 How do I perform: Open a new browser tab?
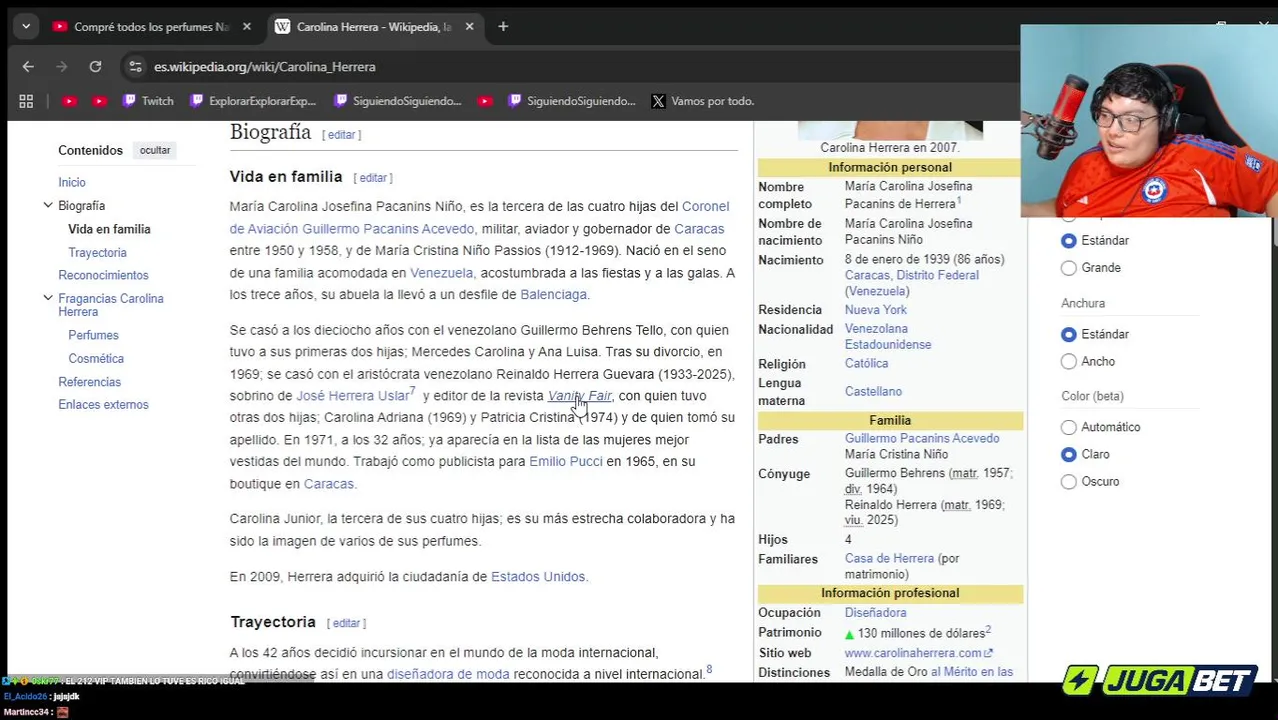pyautogui.click(x=503, y=27)
